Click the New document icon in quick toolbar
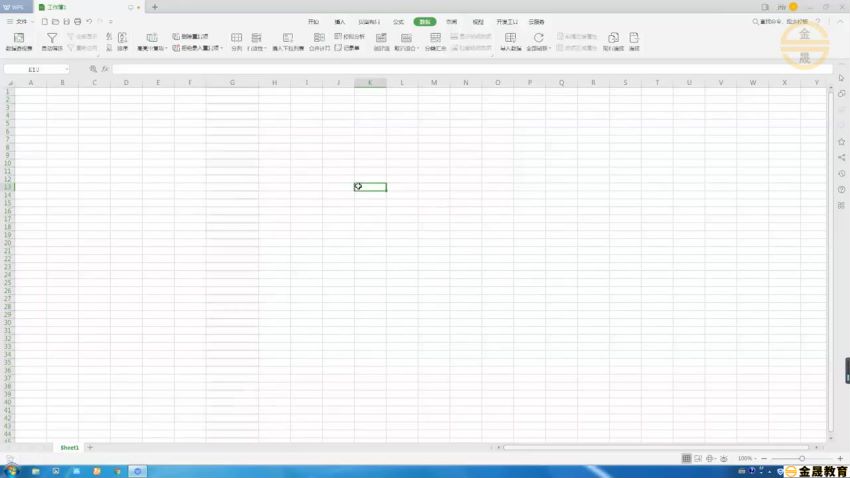This screenshot has height=478, width=850. tap(45, 22)
